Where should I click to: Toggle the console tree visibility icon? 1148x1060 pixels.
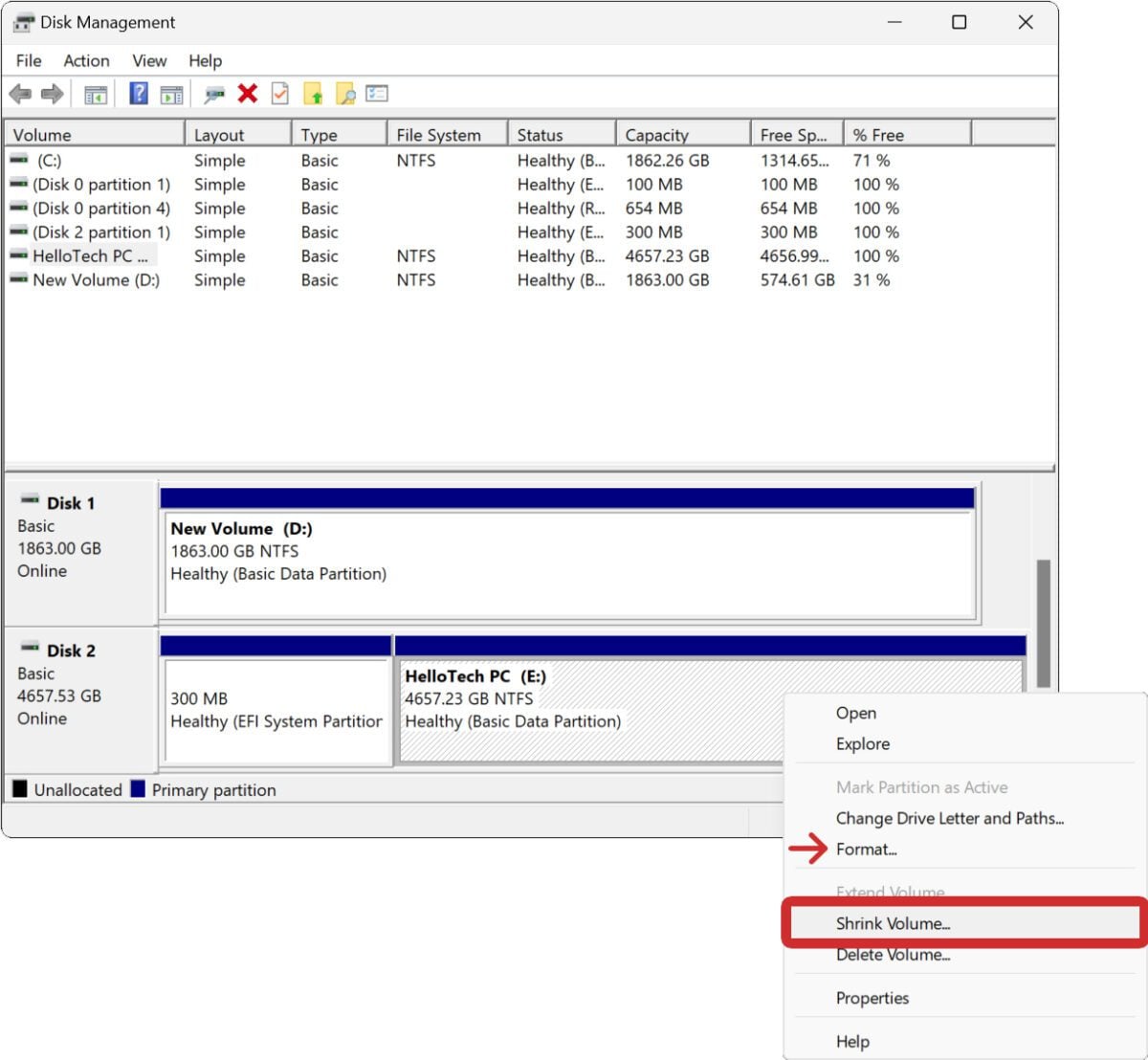[95, 93]
